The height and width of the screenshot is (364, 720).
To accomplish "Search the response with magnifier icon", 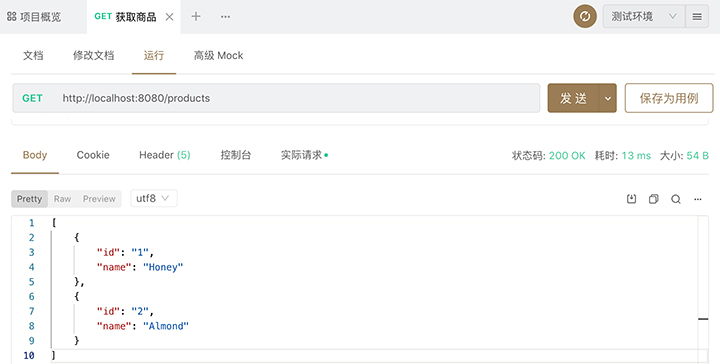I will pyautogui.click(x=675, y=199).
